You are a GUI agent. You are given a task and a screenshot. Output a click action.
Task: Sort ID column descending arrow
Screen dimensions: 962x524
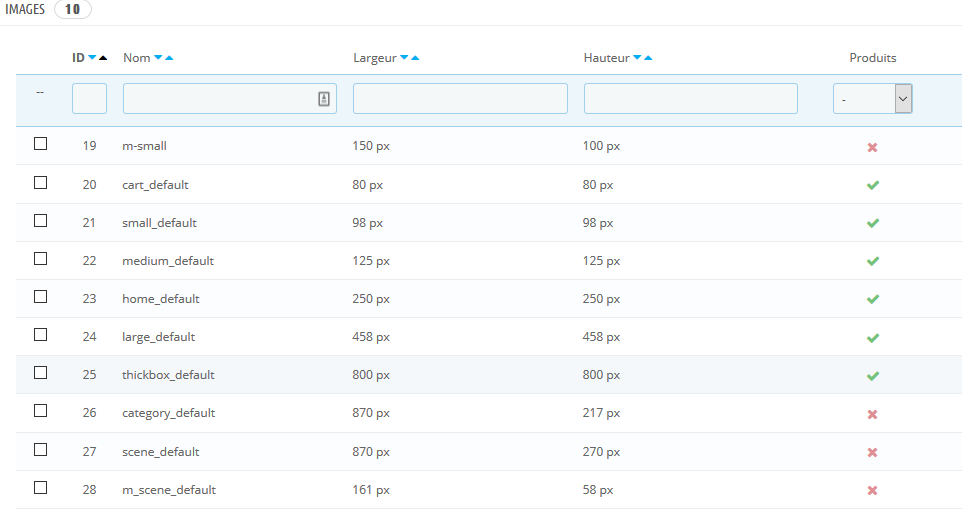click(92, 58)
